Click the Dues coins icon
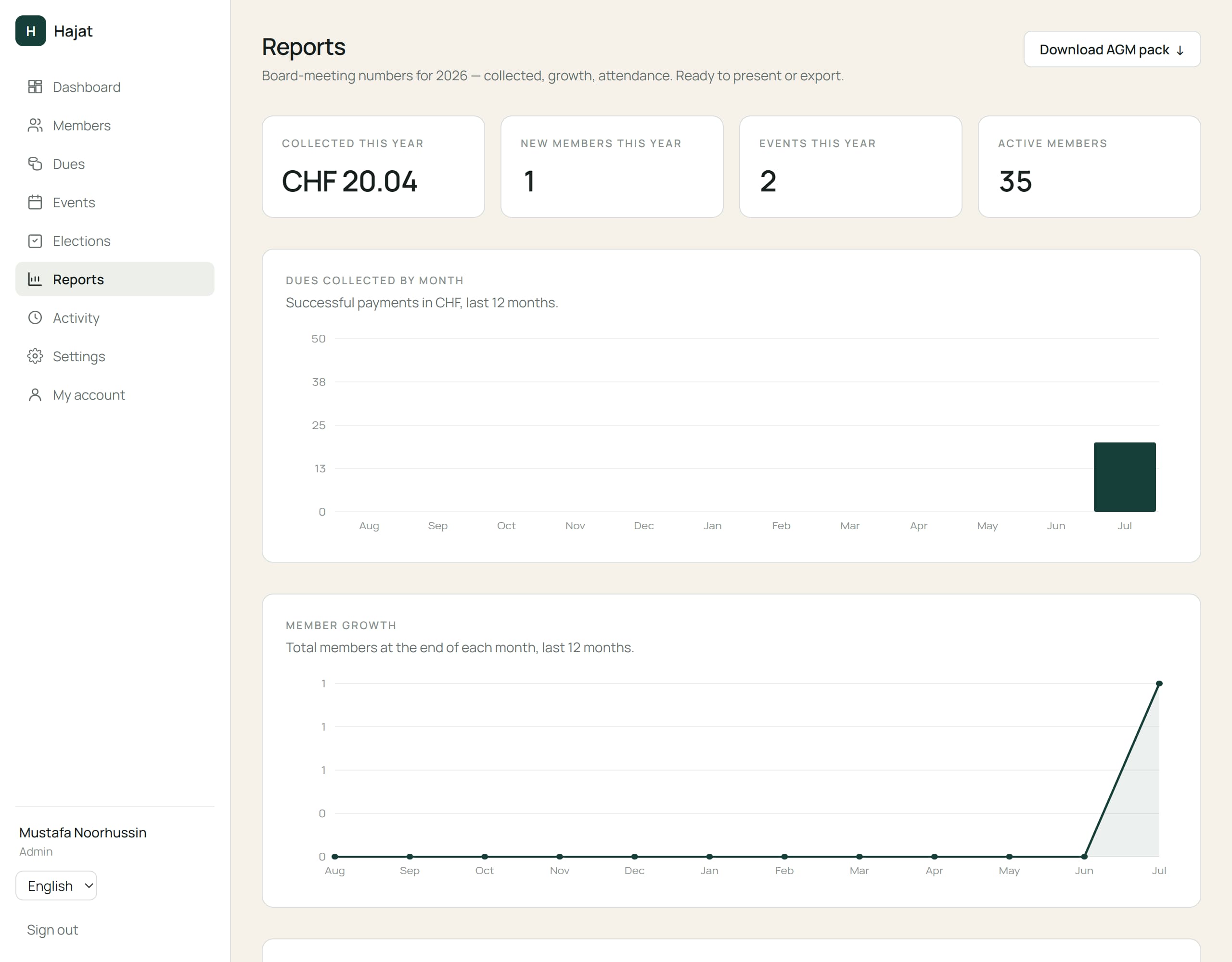This screenshot has height=962, width=1232. click(35, 164)
